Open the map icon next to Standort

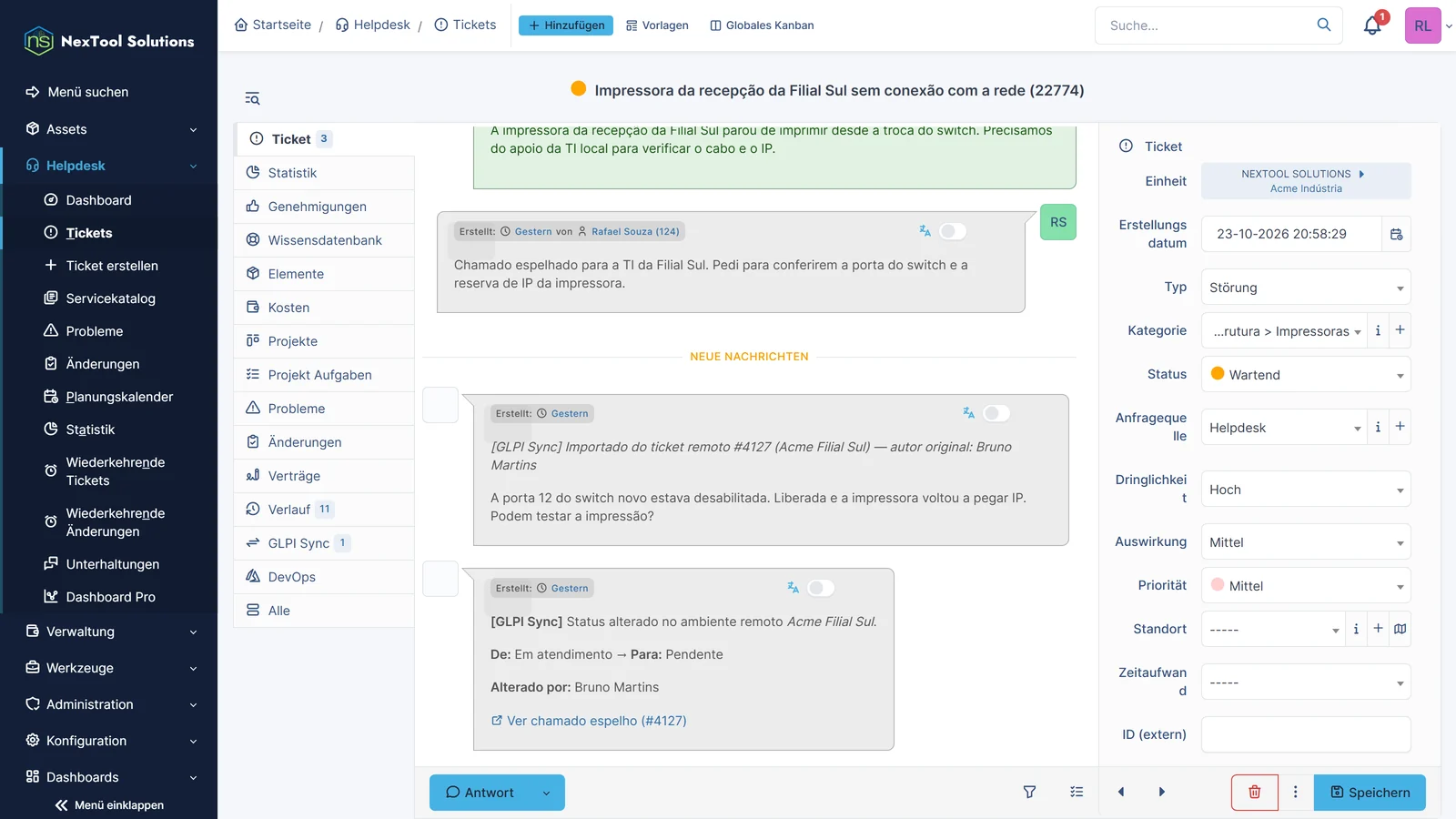pyautogui.click(x=1400, y=629)
